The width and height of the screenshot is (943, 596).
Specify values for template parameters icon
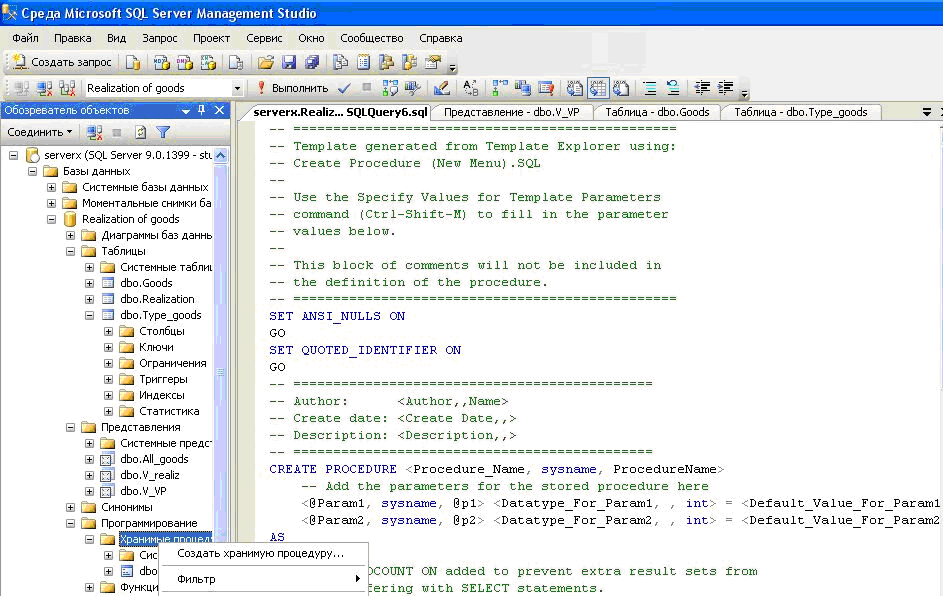click(x=470, y=88)
